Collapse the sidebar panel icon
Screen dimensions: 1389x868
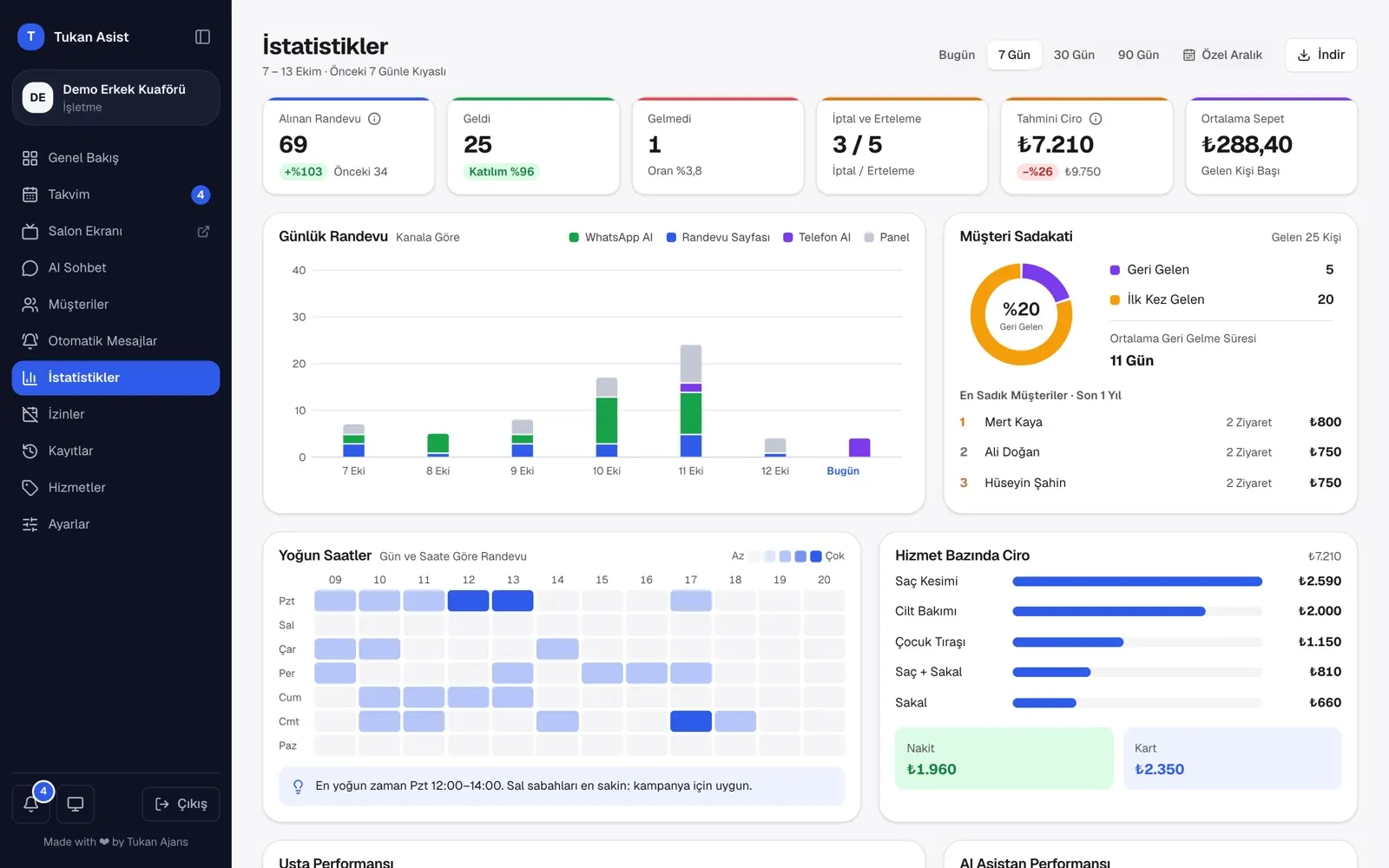click(x=202, y=36)
